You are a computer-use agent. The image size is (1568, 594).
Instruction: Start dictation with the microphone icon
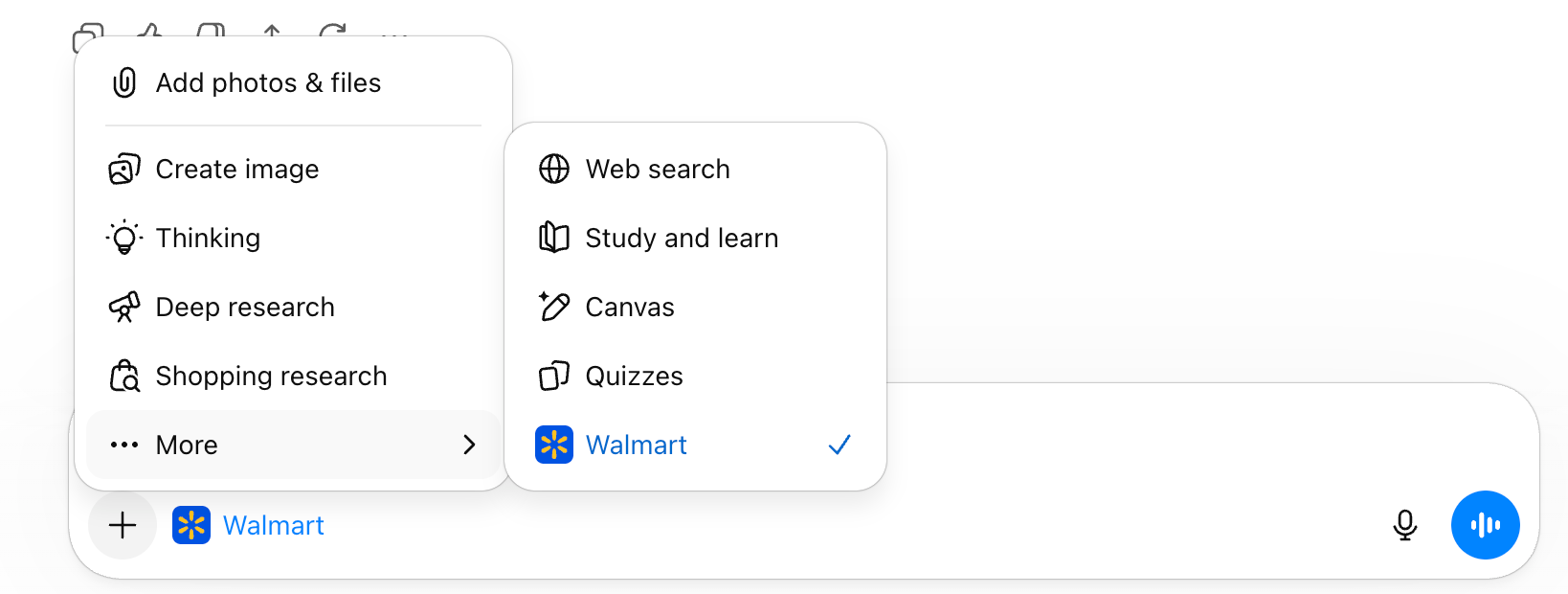tap(1404, 525)
